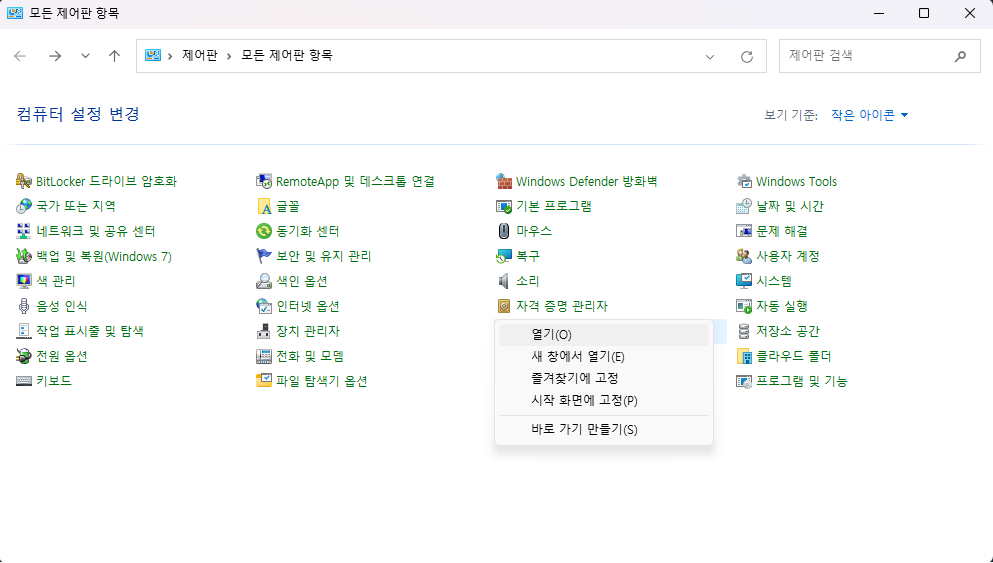This screenshot has width=993, height=563.
Task: Click the 클라우드 폴더 icon
Action: (743, 357)
